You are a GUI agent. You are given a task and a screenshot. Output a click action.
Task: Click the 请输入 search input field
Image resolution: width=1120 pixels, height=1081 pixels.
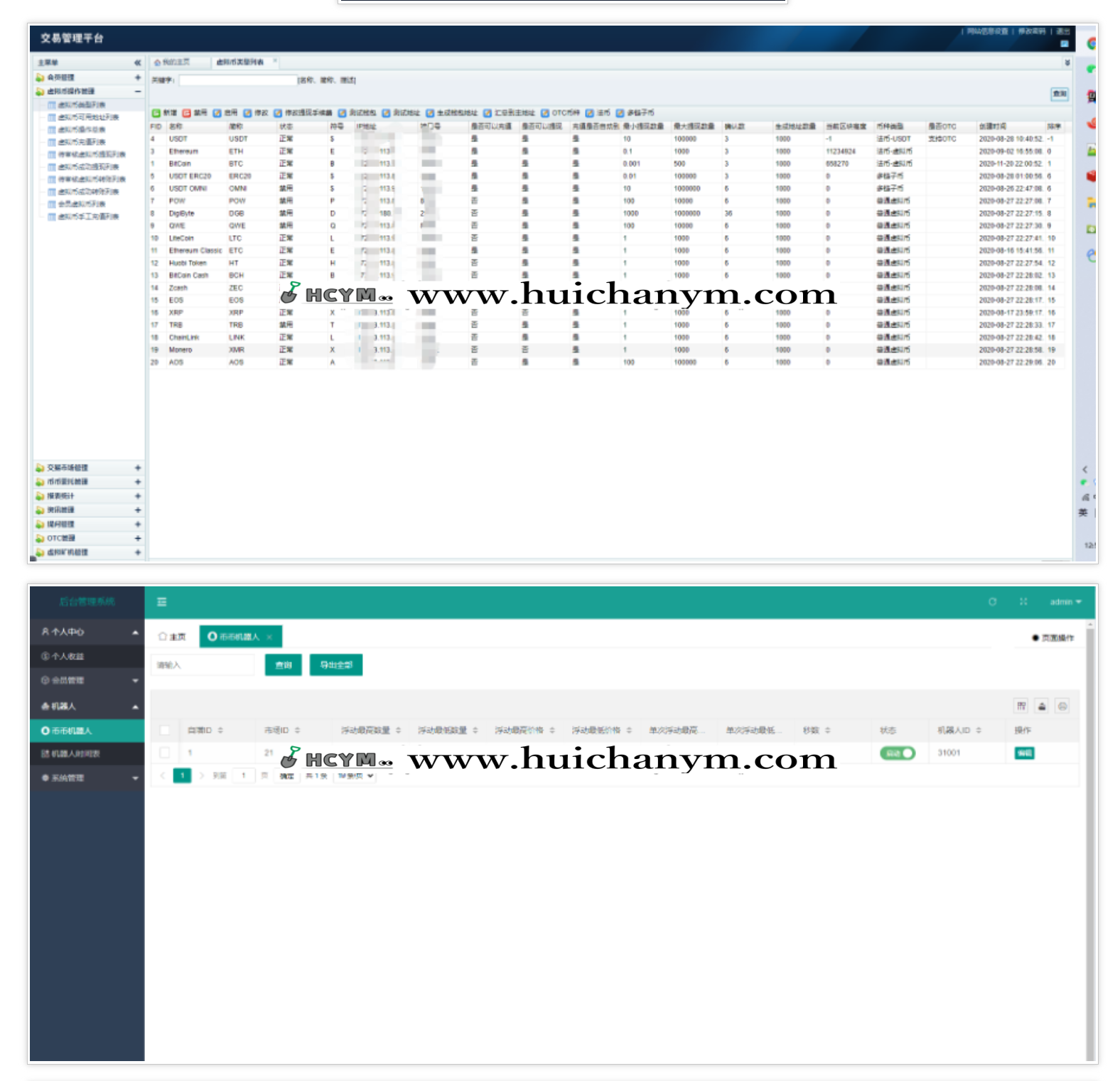click(203, 665)
